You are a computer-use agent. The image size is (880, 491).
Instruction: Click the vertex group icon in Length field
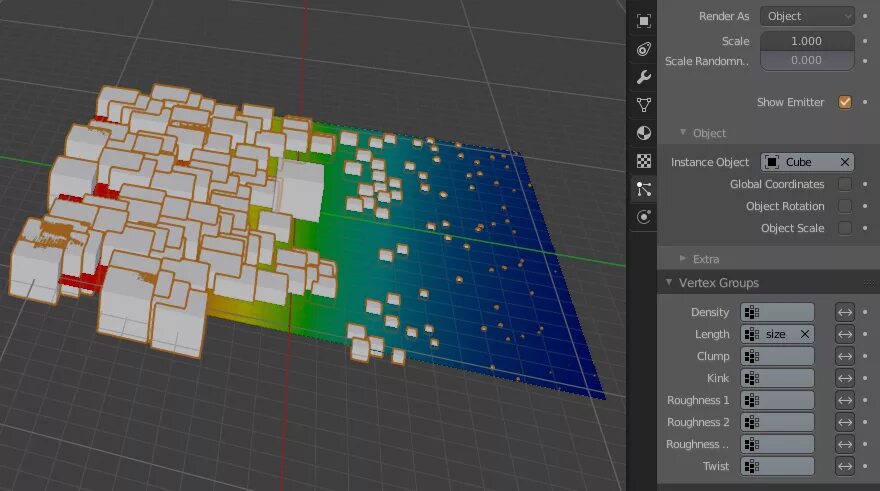point(751,334)
